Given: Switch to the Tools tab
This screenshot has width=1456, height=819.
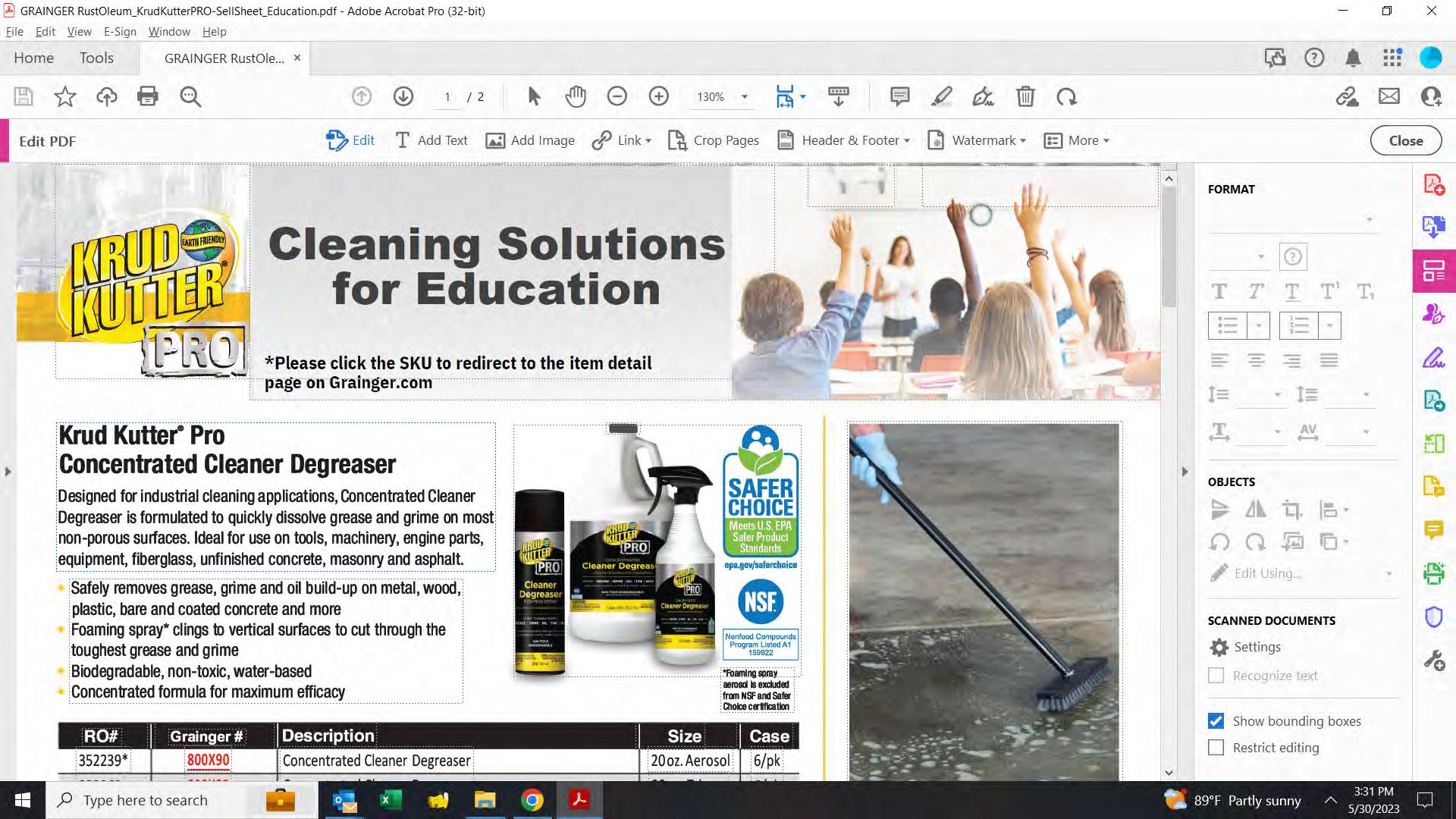Looking at the screenshot, I should (96, 58).
